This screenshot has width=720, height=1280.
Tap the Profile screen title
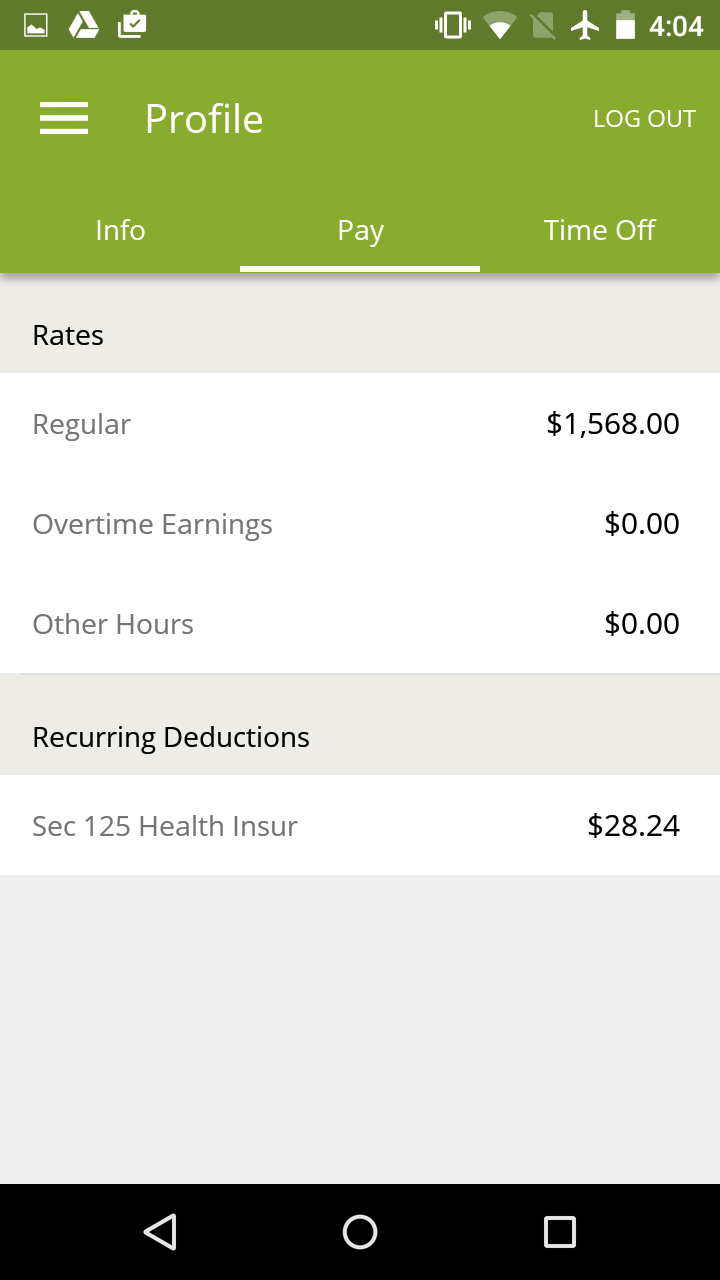tap(204, 119)
